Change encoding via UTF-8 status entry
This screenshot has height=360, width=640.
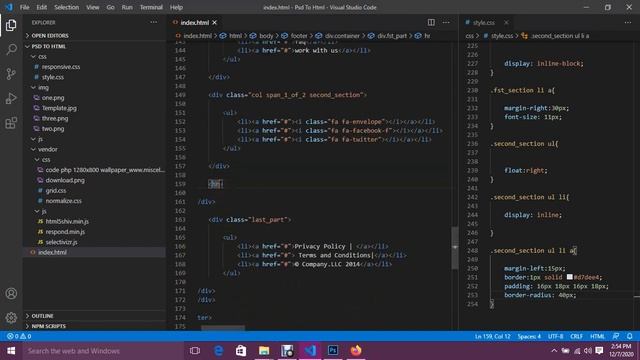tap(556, 336)
